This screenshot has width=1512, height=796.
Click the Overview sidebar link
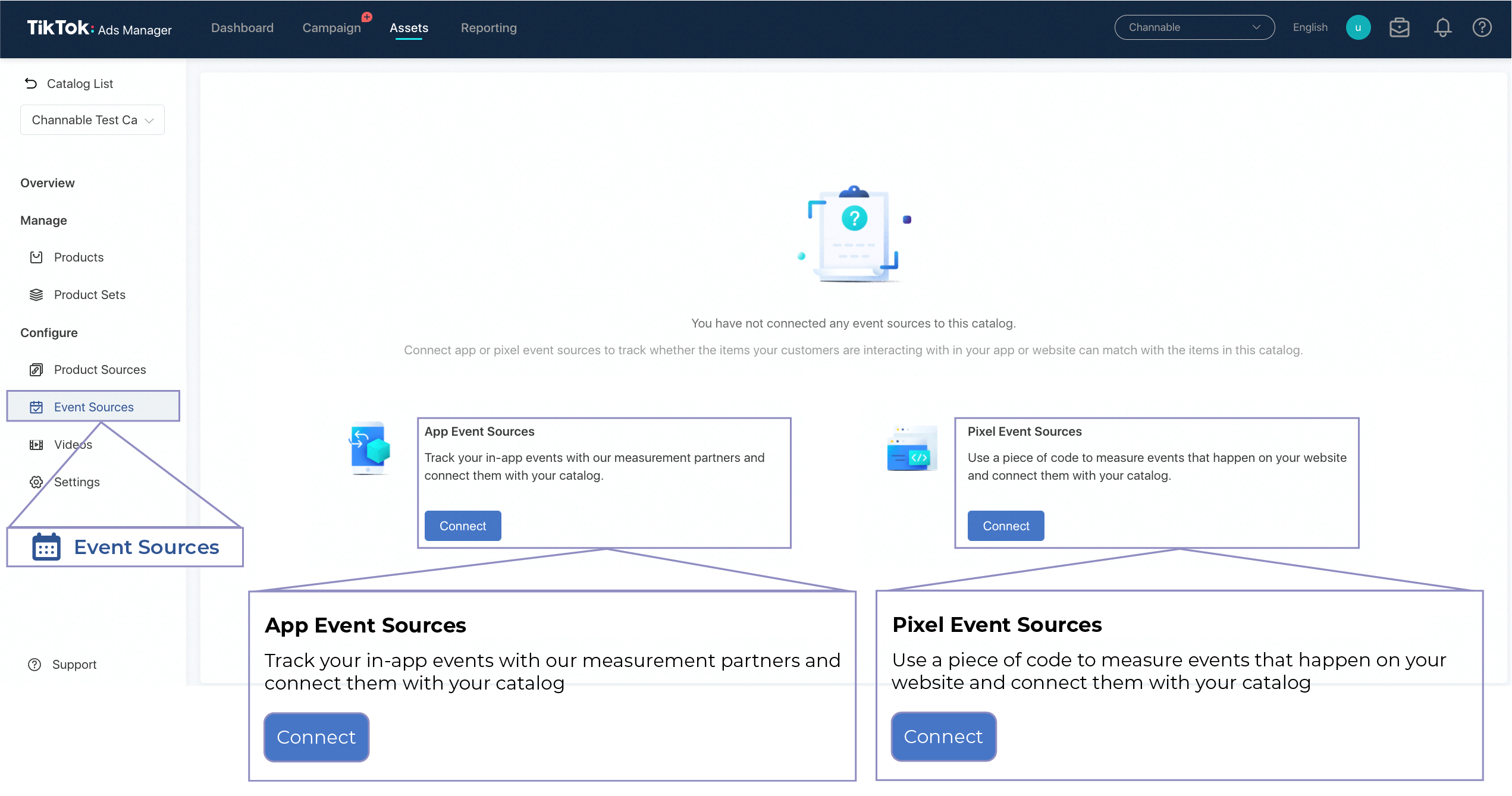pyautogui.click(x=47, y=182)
